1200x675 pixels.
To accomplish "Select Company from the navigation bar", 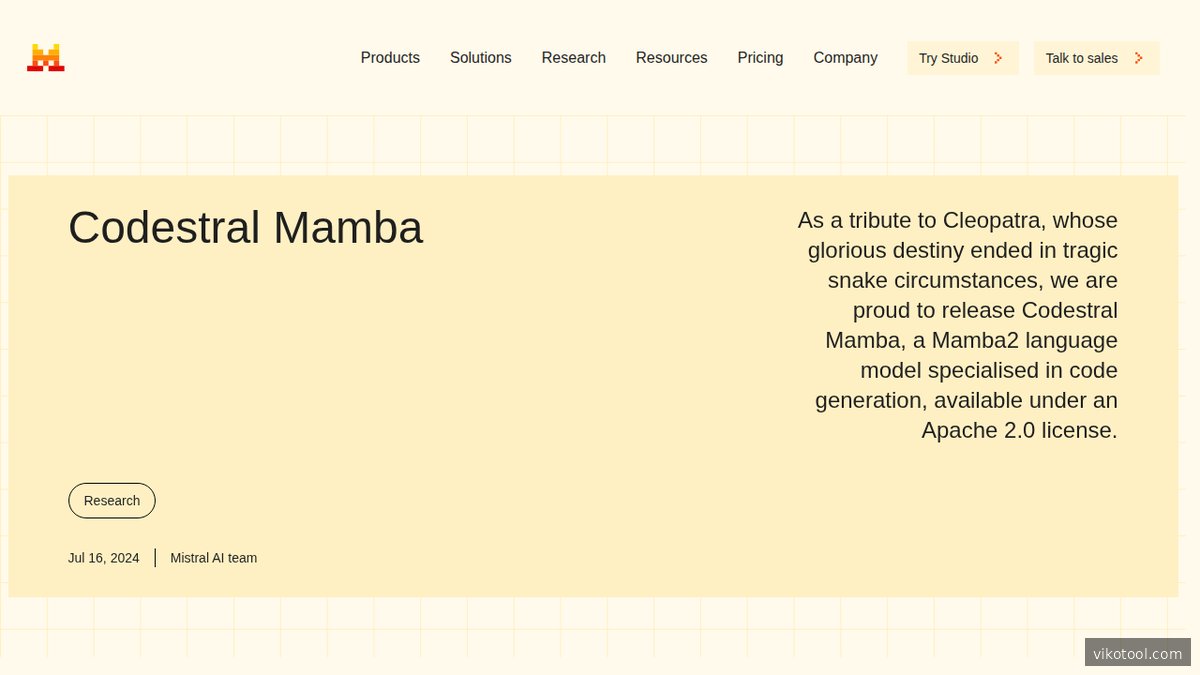I will pos(845,58).
